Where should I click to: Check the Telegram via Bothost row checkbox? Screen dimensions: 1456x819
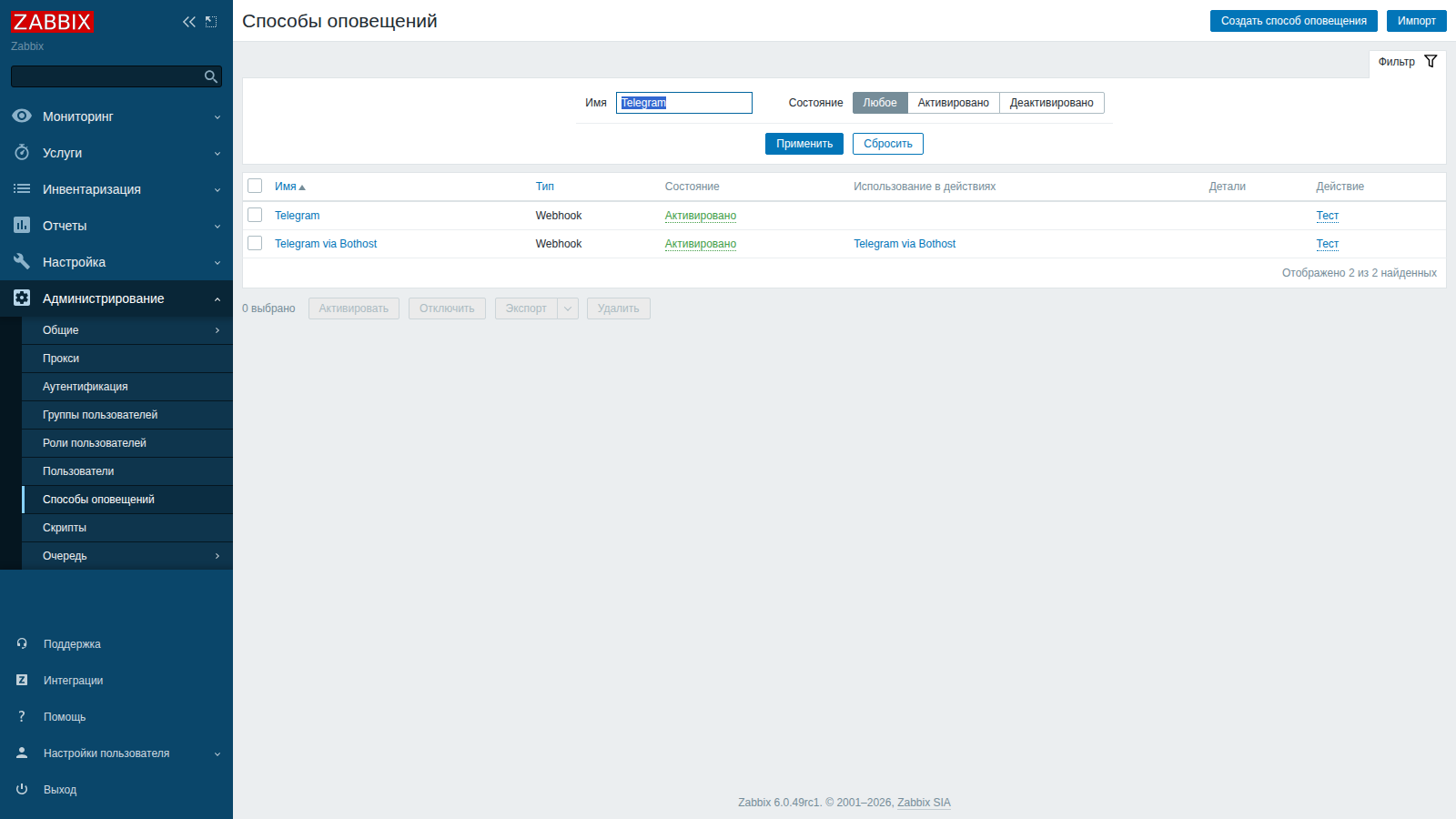tap(255, 243)
